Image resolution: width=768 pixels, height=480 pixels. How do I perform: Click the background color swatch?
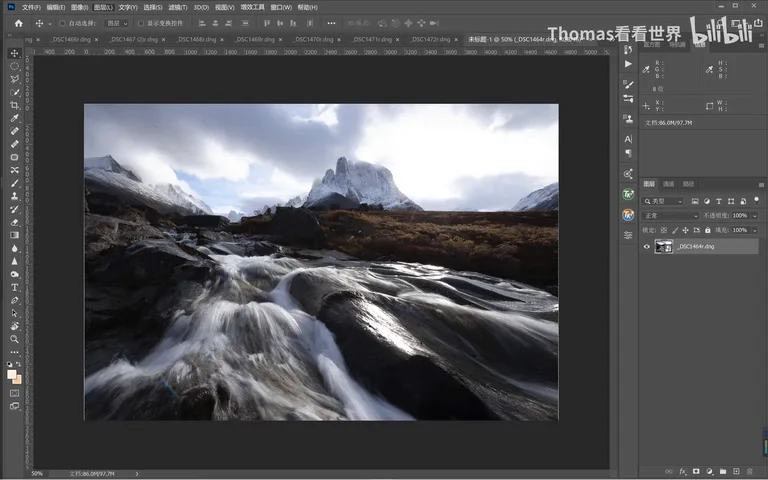[18, 380]
